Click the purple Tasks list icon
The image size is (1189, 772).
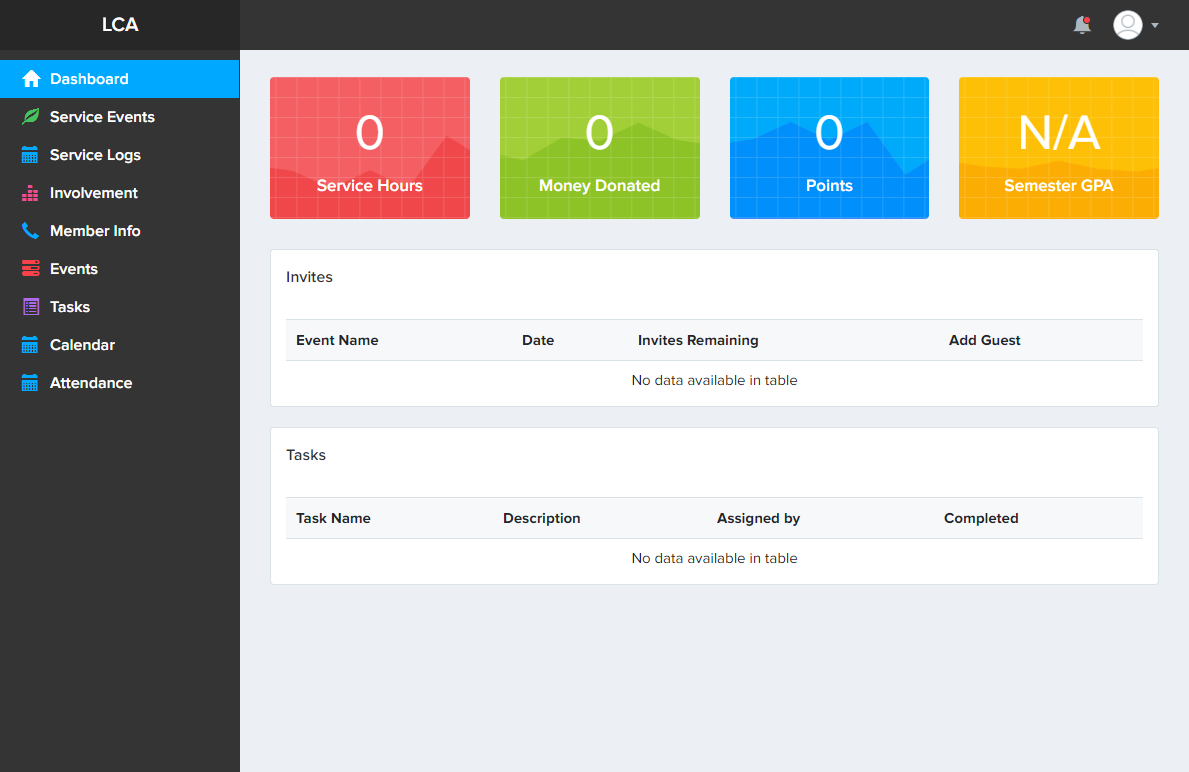pyautogui.click(x=30, y=306)
